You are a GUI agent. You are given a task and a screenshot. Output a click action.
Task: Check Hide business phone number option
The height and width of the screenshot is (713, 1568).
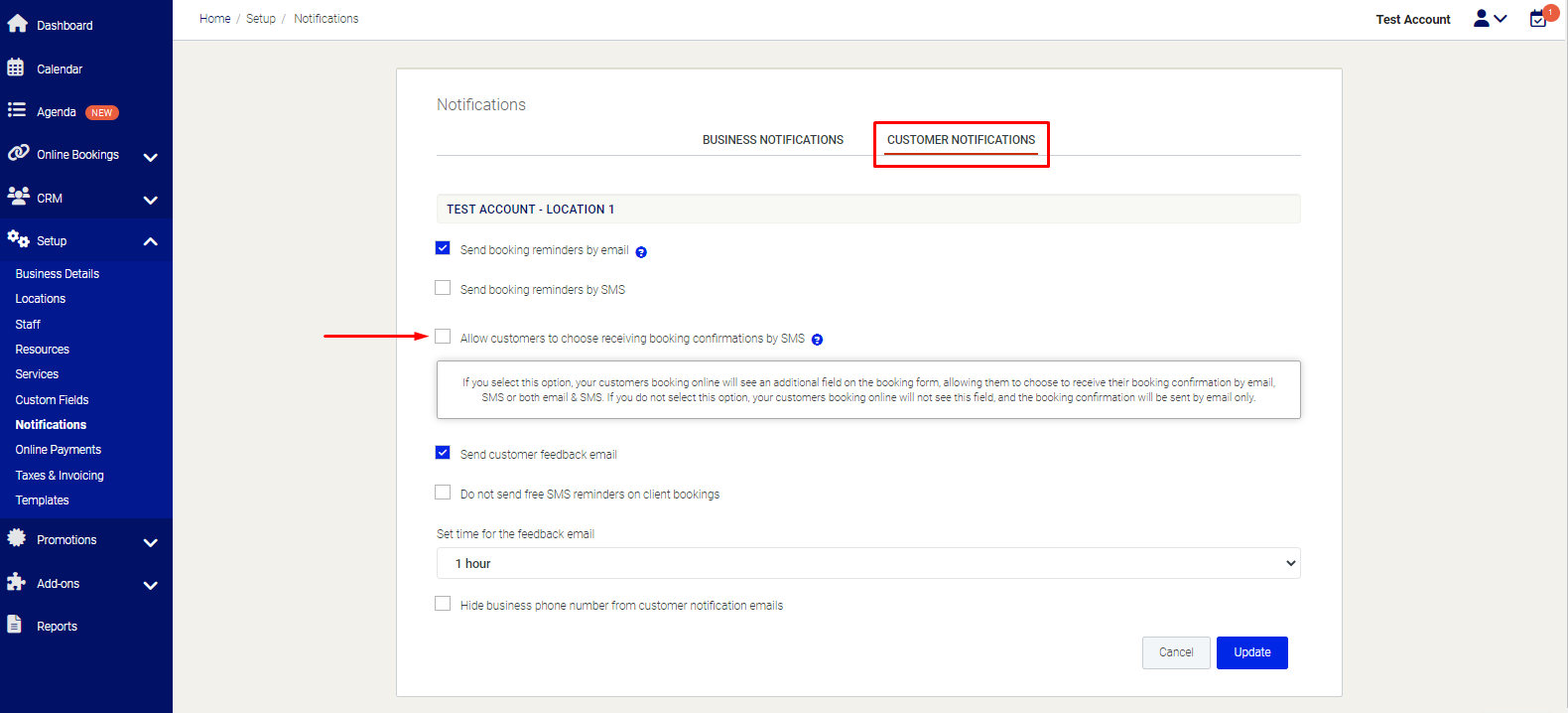coord(443,604)
